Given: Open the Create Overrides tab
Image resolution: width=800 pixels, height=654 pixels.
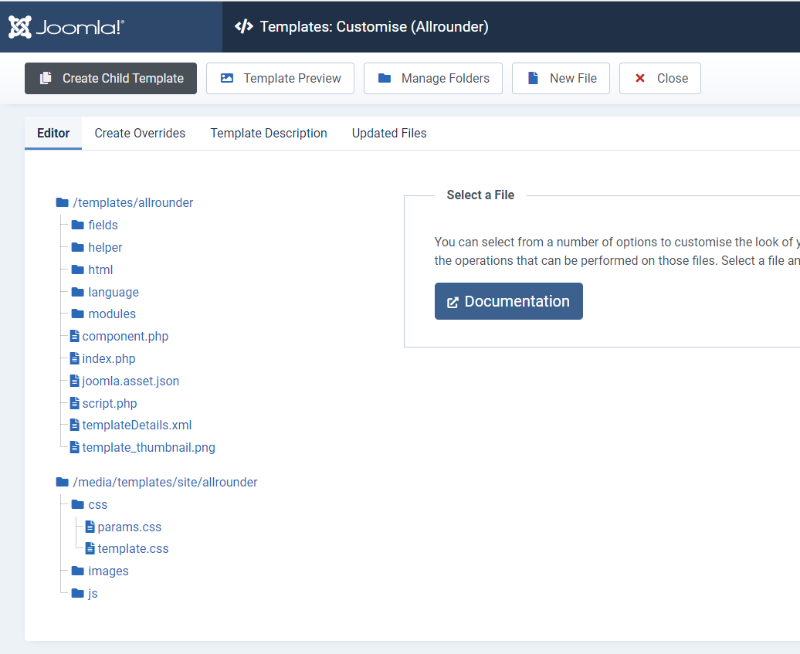Looking at the screenshot, I should click(x=140, y=133).
